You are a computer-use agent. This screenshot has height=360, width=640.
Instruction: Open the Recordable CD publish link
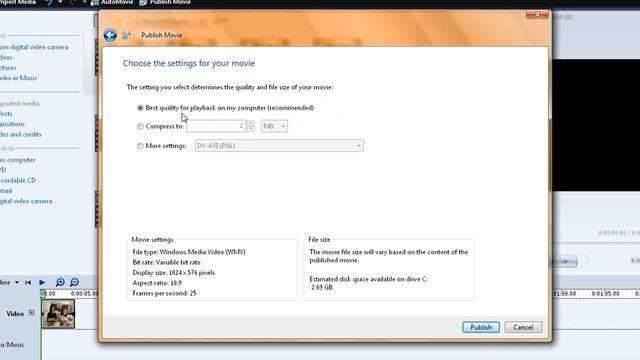[18, 180]
